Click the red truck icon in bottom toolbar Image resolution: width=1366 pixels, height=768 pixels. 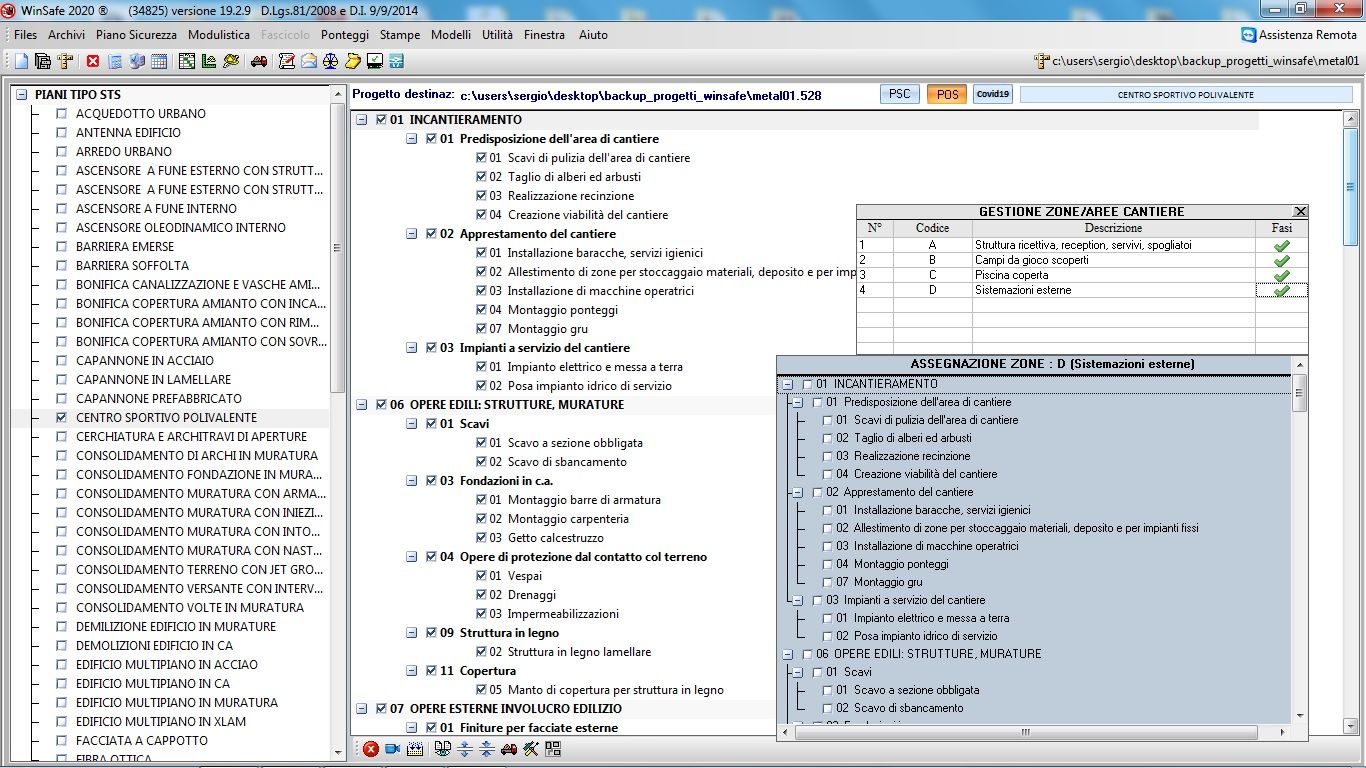(509, 749)
